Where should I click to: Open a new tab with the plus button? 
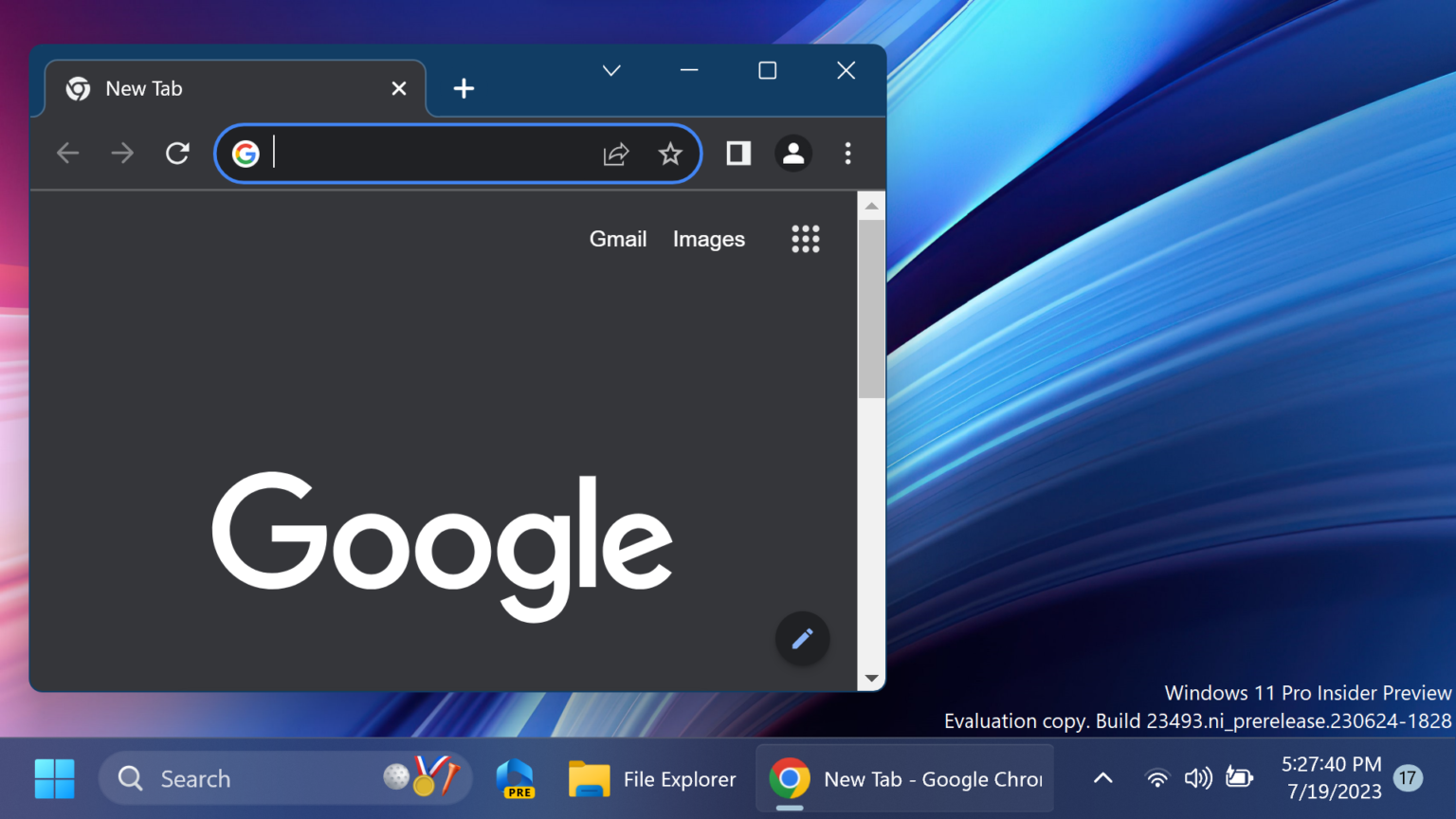pos(464,88)
